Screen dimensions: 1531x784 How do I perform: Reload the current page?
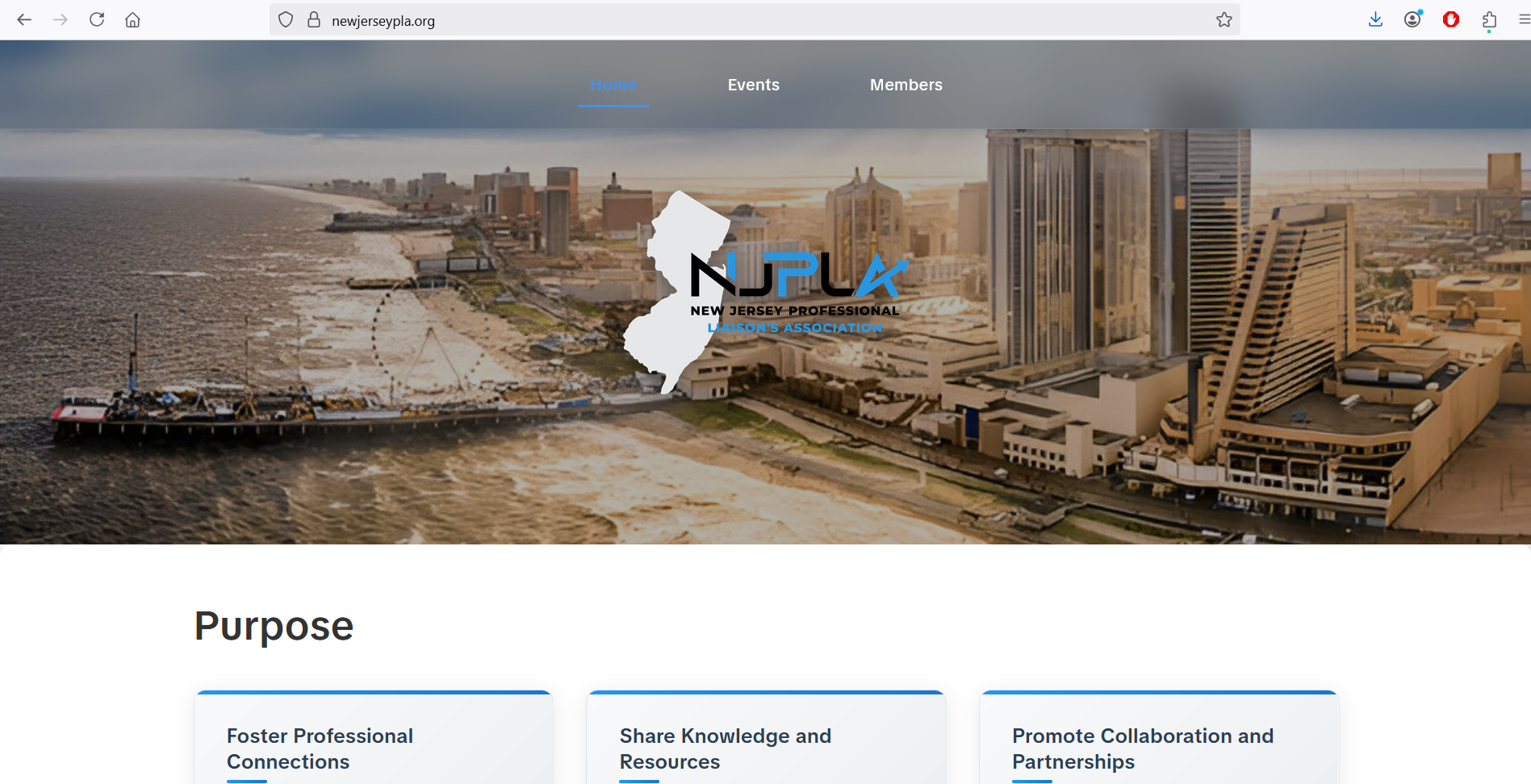[97, 20]
